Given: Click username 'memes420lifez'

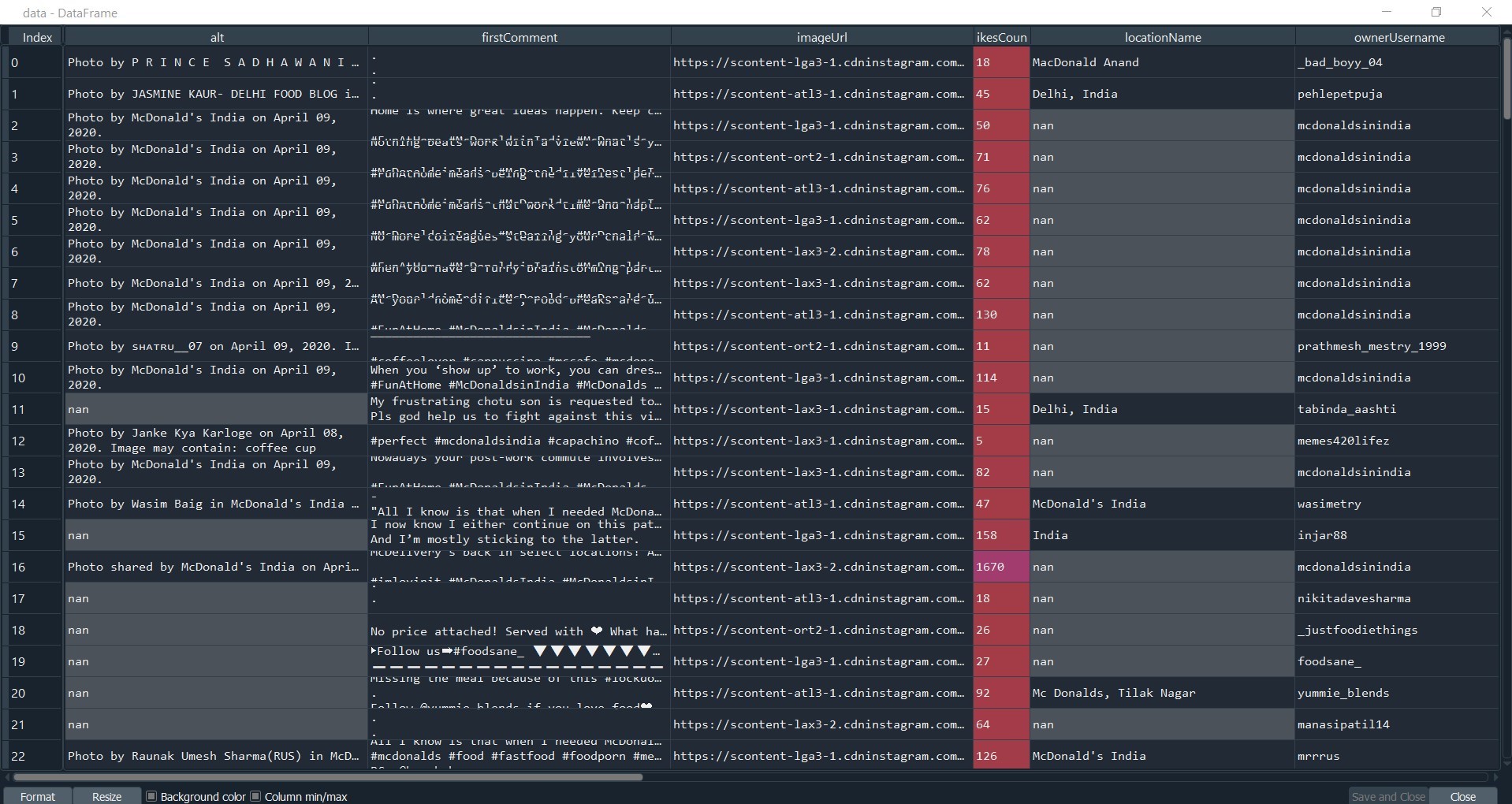Looking at the screenshot, I should pos(1397,441).
